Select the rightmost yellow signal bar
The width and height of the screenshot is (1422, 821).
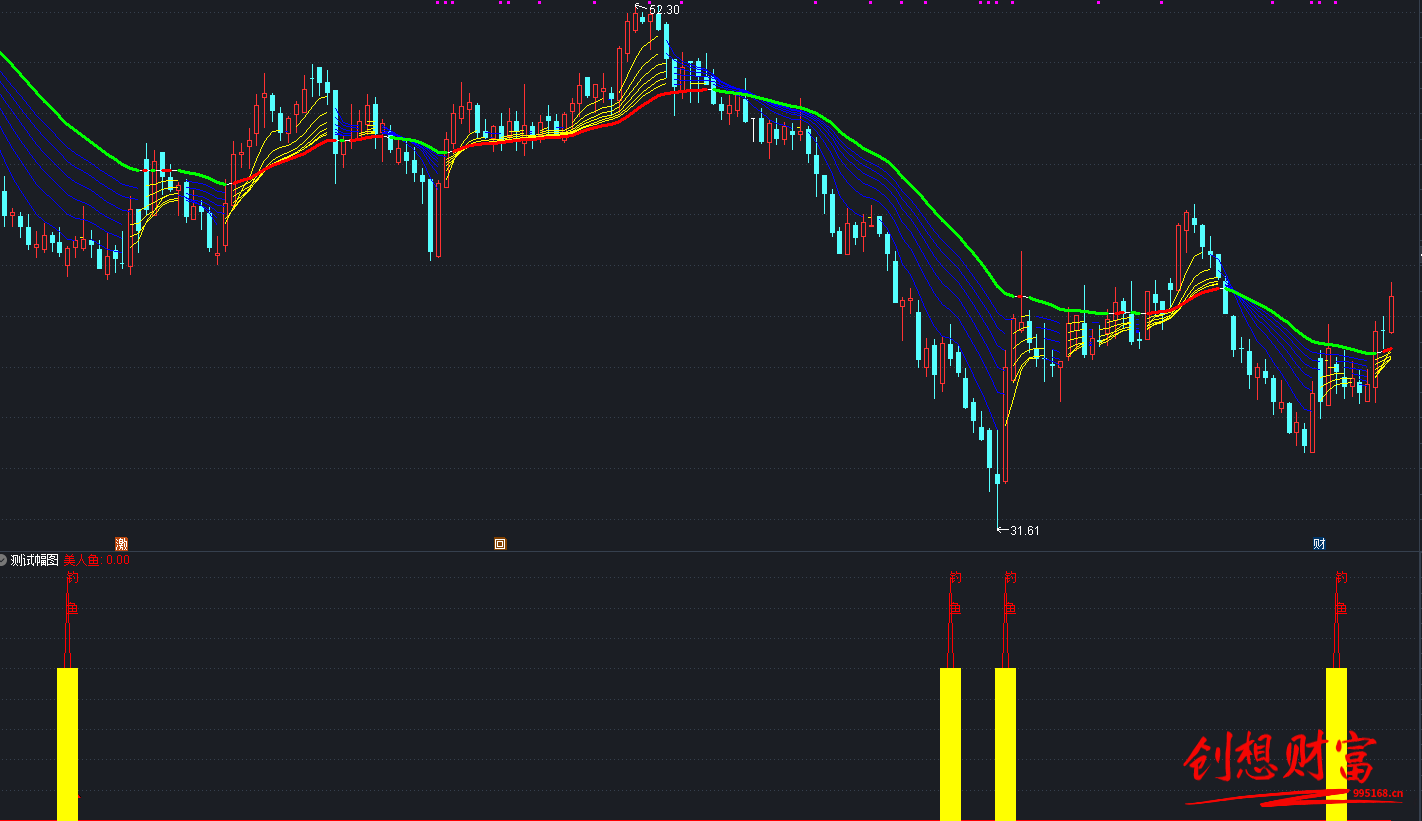[x=1336, y=743]
